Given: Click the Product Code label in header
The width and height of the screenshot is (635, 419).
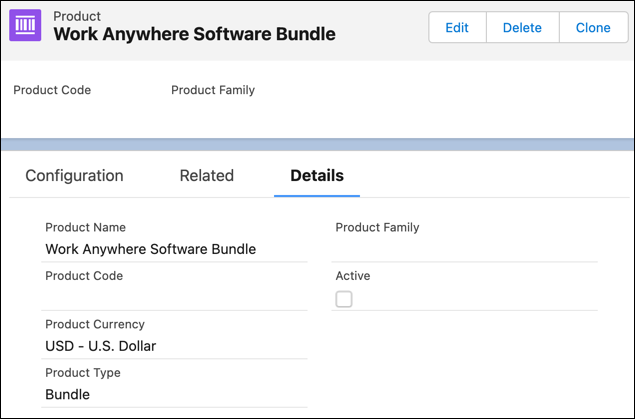Looking at the screenshot, I should point(52,90).
